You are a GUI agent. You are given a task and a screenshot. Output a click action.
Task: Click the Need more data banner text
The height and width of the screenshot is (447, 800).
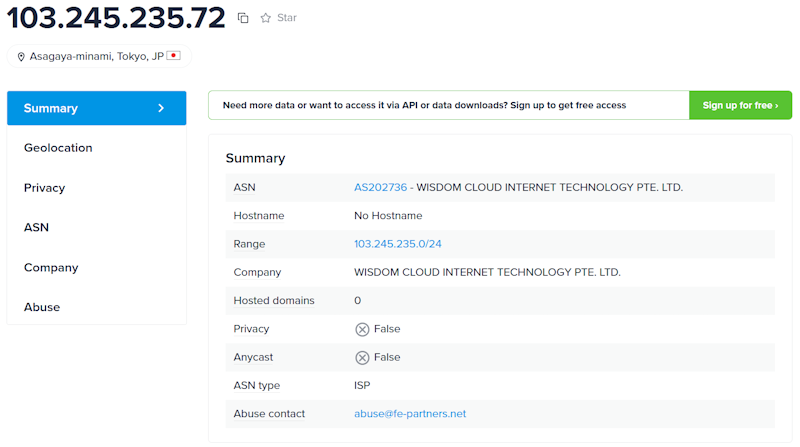pos(424,105)
